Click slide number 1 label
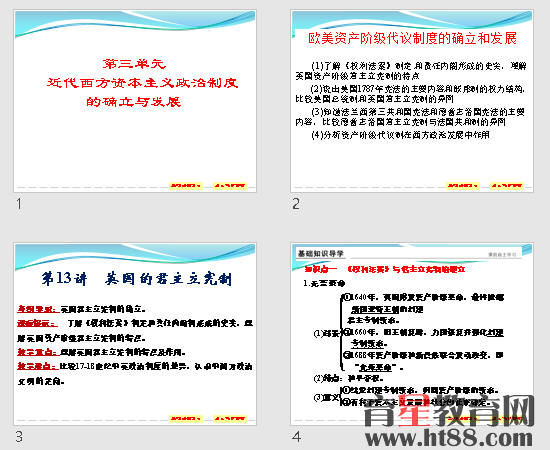 click(x=19, y=204)
